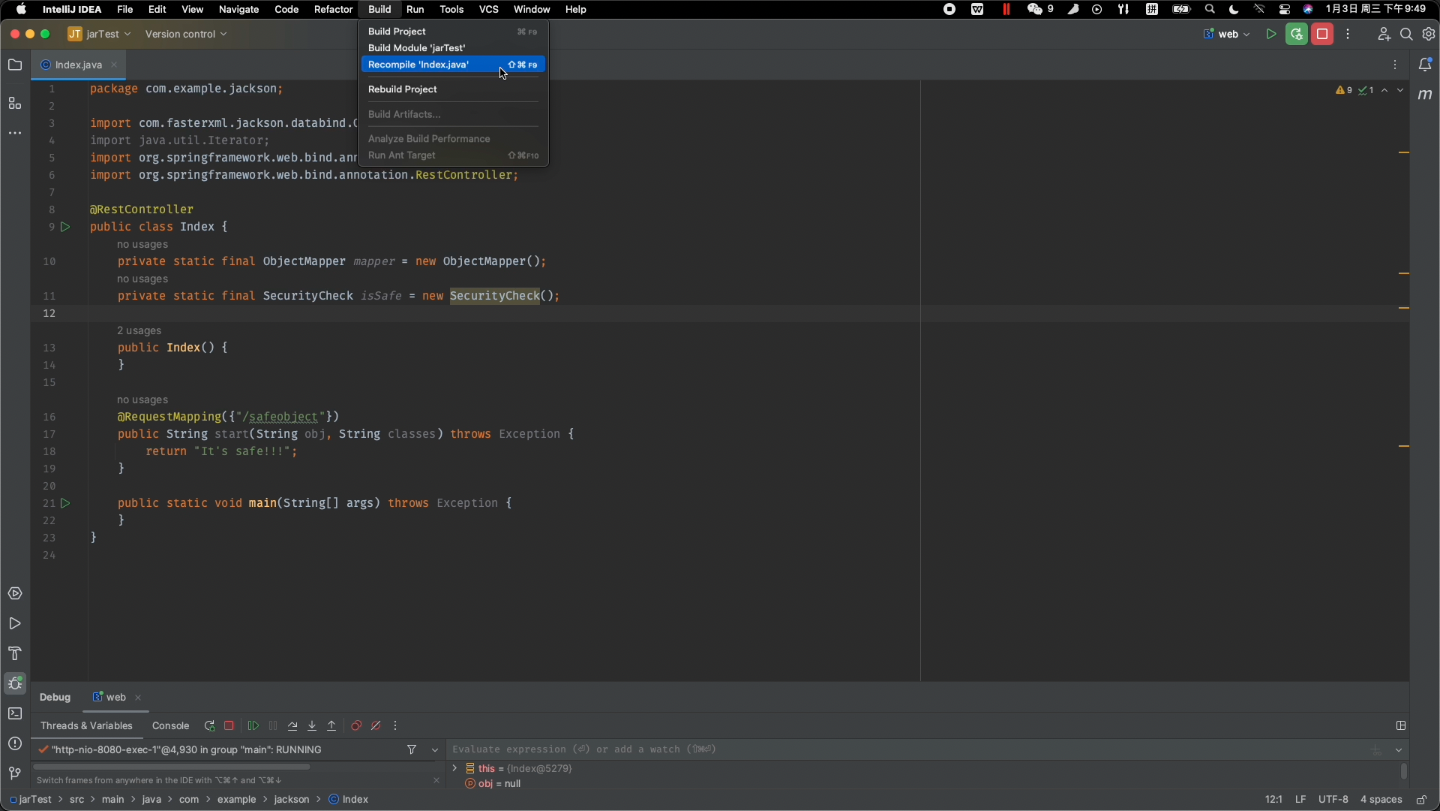The height and width of the screenshot is (811, 1440).
Task: Toggle the thread filter funnel icon
Action: (411, 750)
